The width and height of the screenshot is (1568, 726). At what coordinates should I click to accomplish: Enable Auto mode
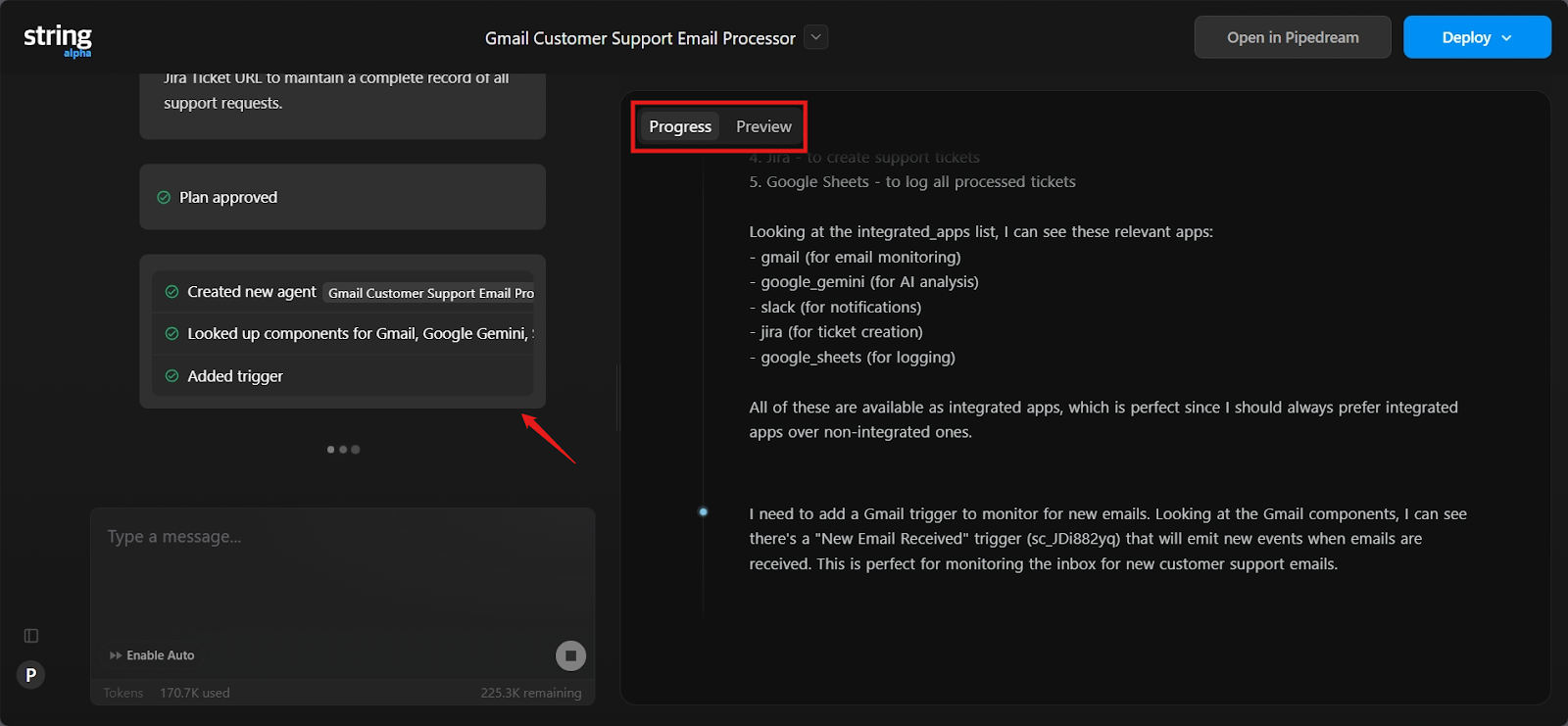pyautogui.click(x=152, y=655)
